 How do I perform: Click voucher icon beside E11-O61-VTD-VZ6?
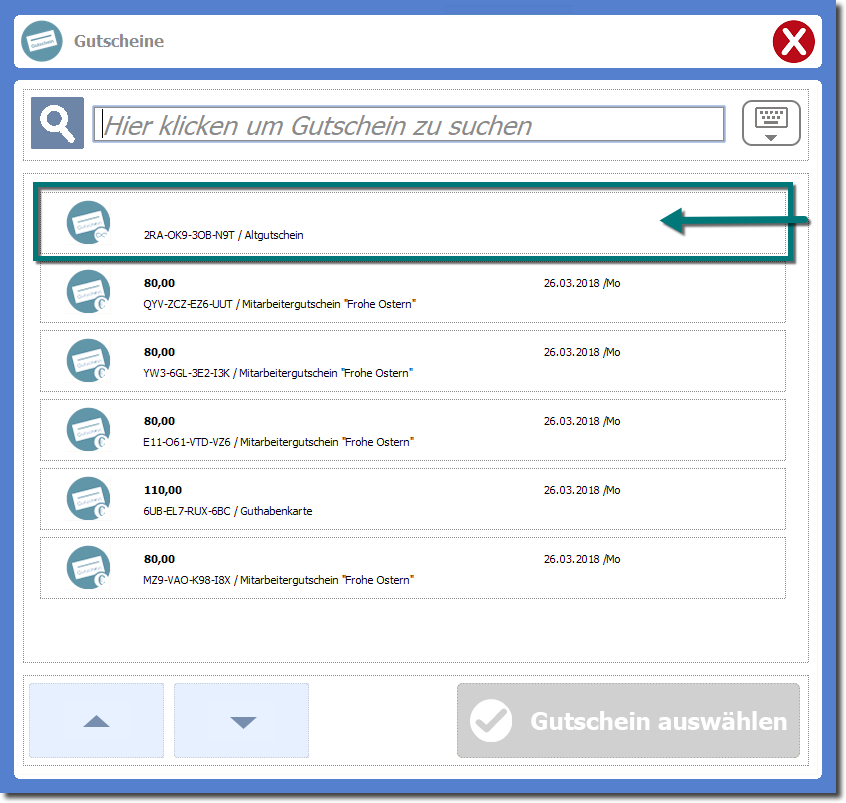pyautogui.click(x=88, y=429)
